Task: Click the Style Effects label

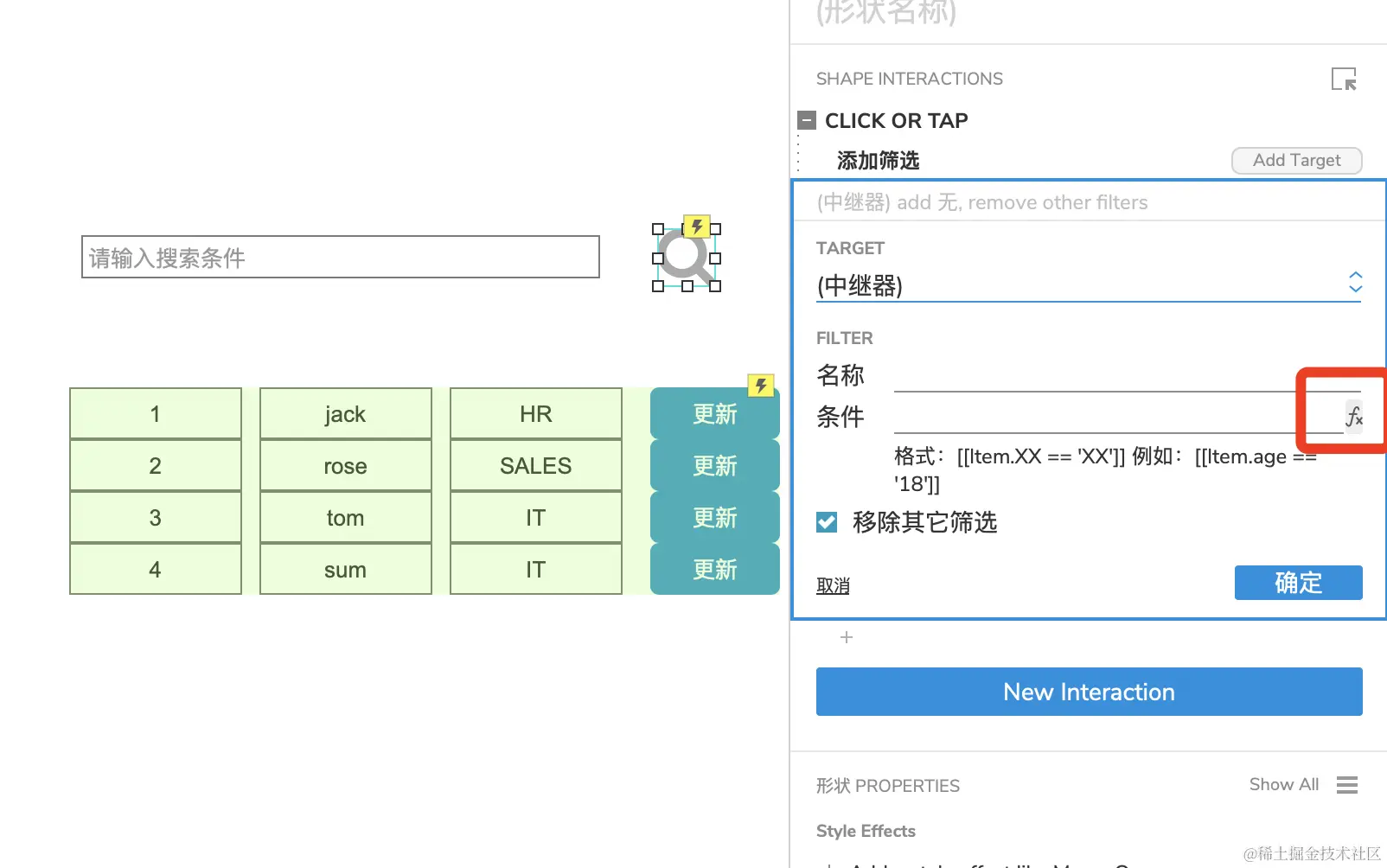Action: [866, 831]
